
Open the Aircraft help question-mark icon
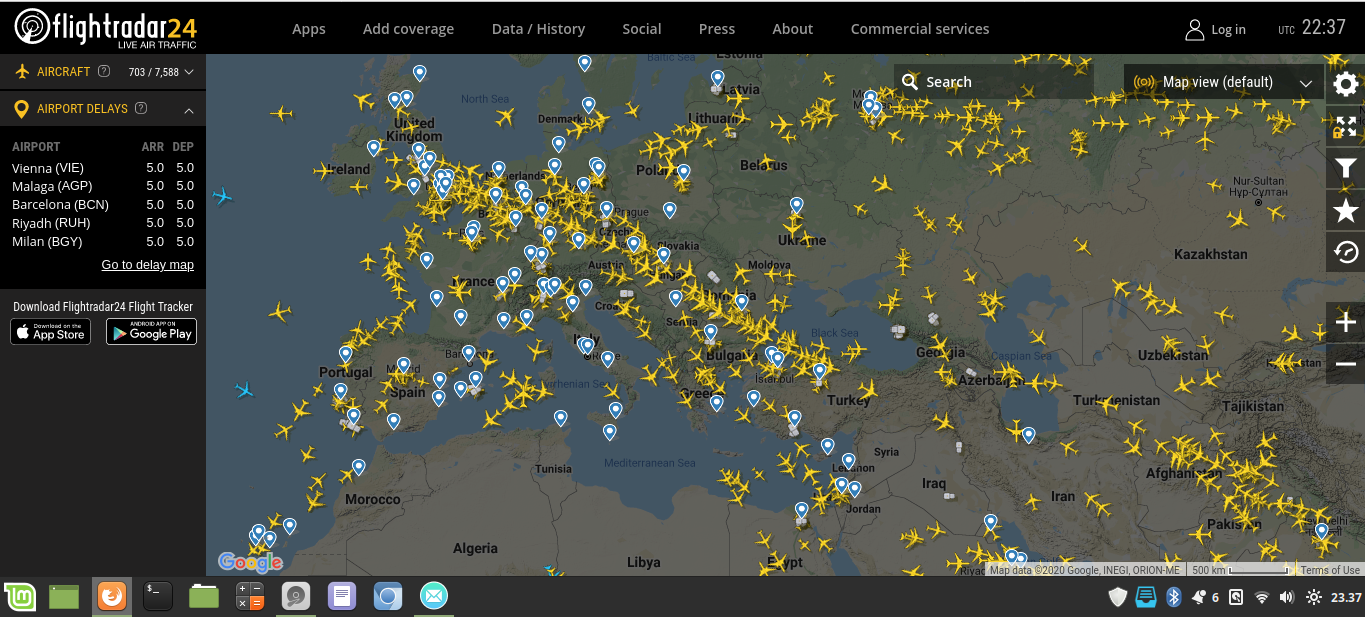pyautogui.click(x=104, y=71)
